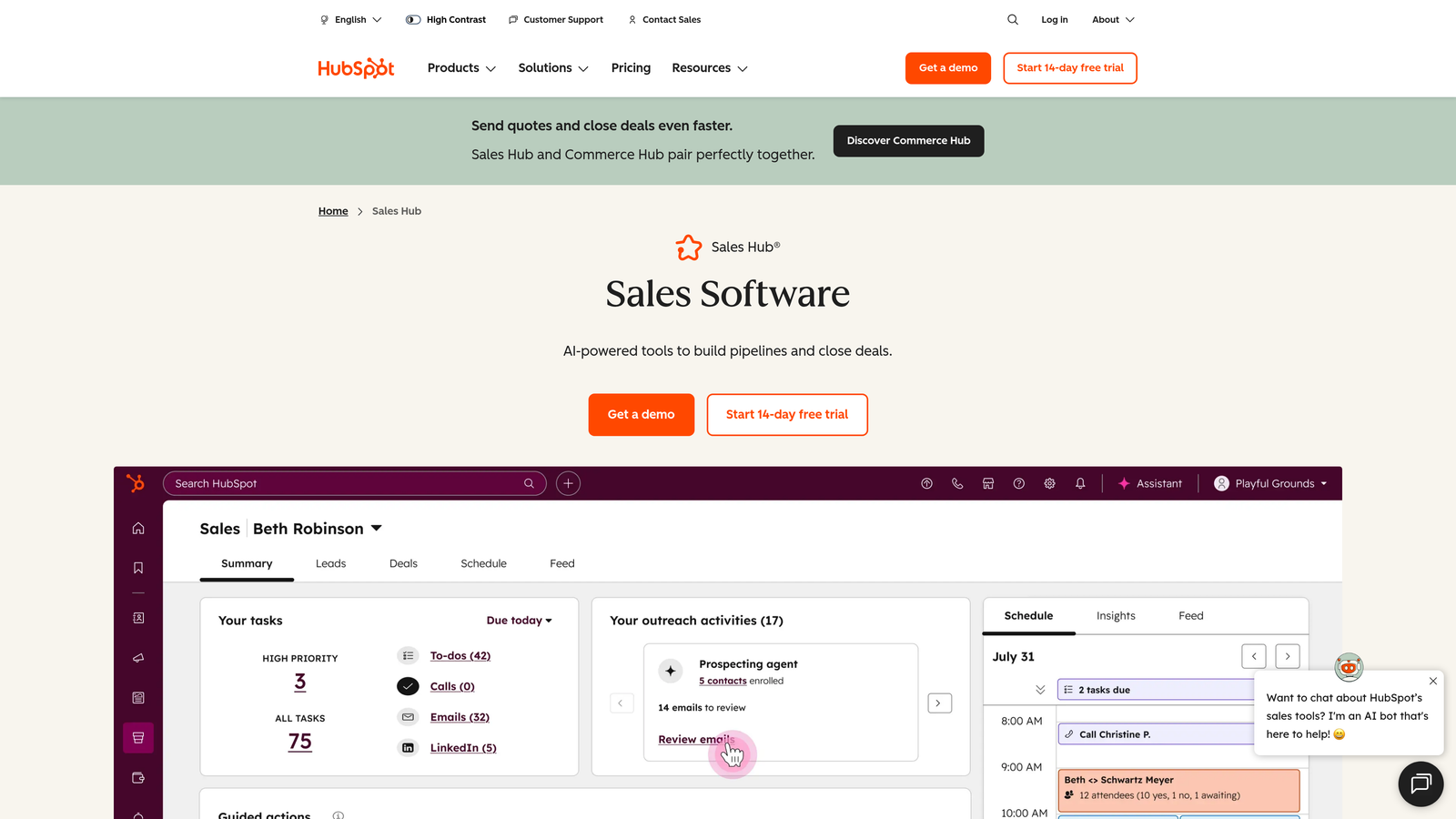Open the call icon in the top toolbar
Image resolution: width=1456 pixels, height=819 pixels.
(x=957, y=483)
